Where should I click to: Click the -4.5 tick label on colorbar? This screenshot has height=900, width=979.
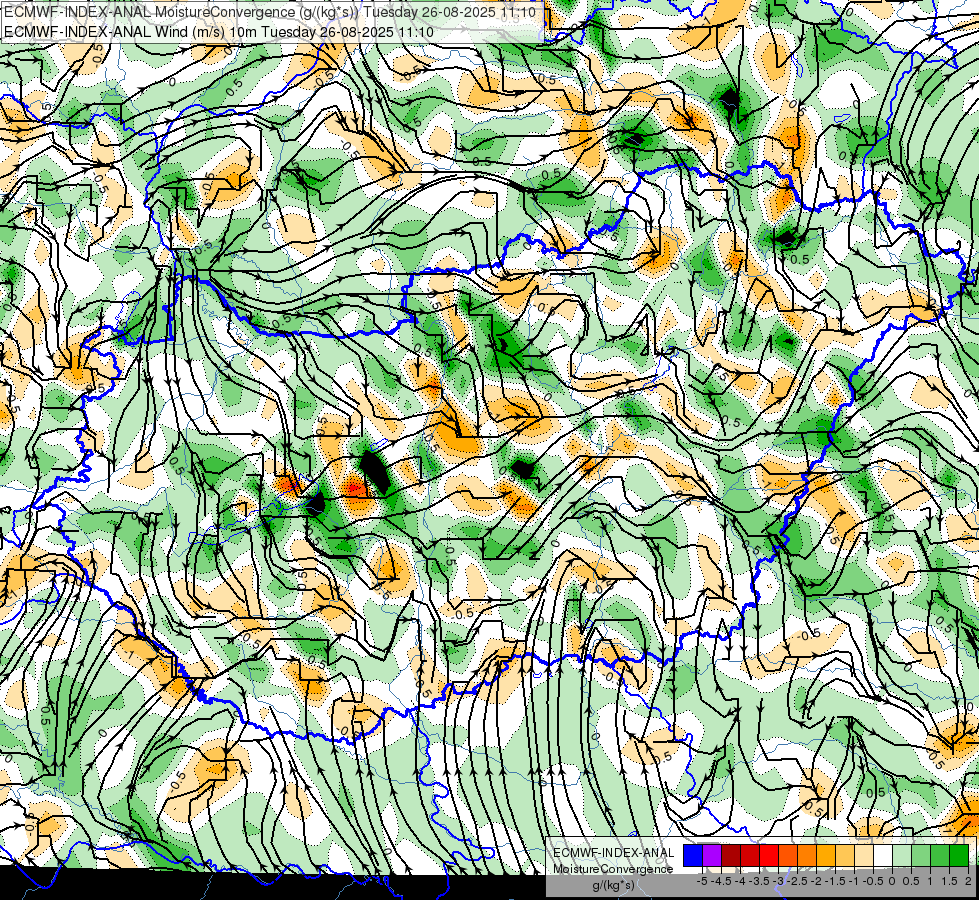pyautogui.click(x=721, y=881)
